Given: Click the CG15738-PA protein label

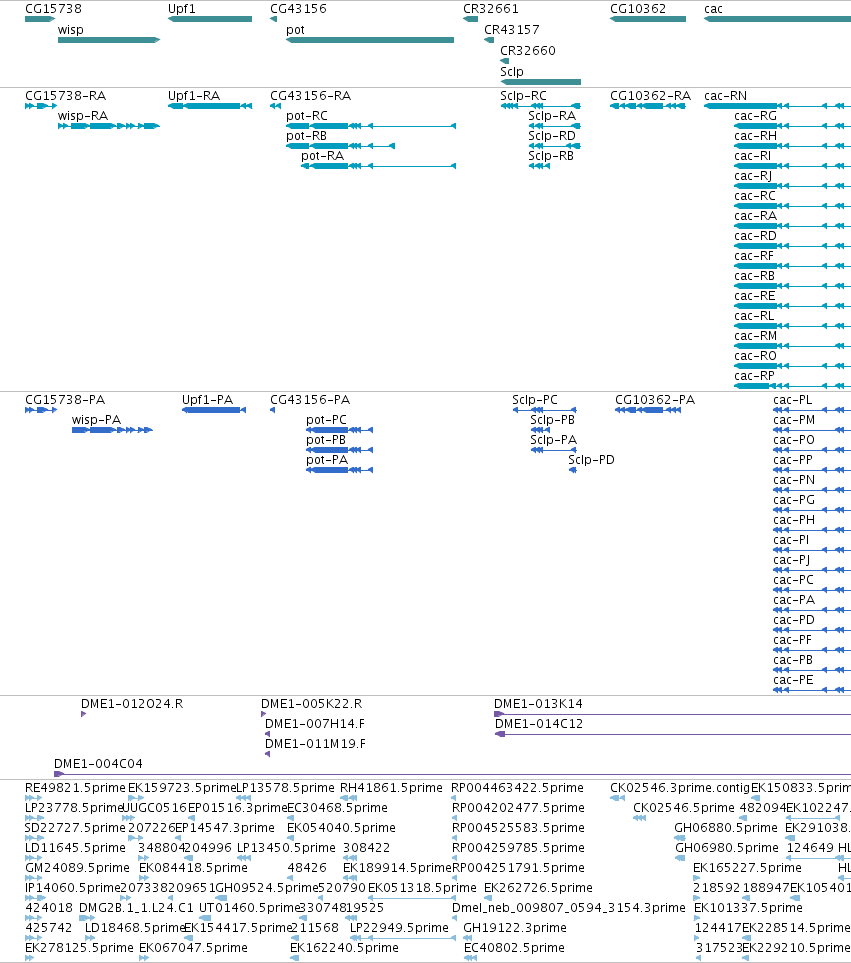Looking at the screenshot, I should pyautogui.click(x=65, y=400).
